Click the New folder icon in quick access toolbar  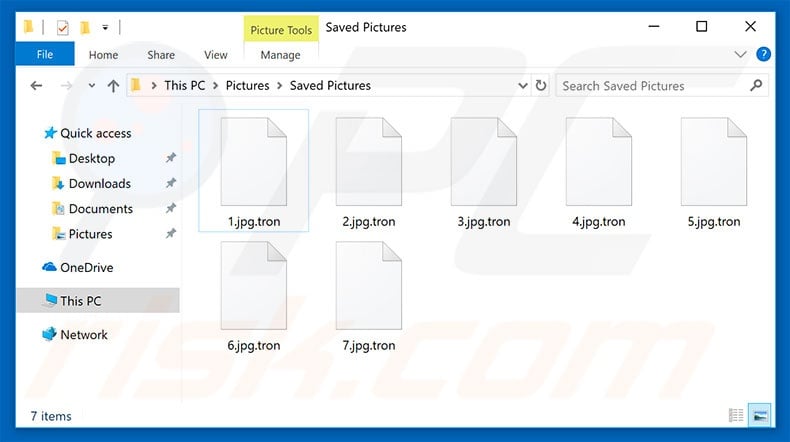point(85,27)
